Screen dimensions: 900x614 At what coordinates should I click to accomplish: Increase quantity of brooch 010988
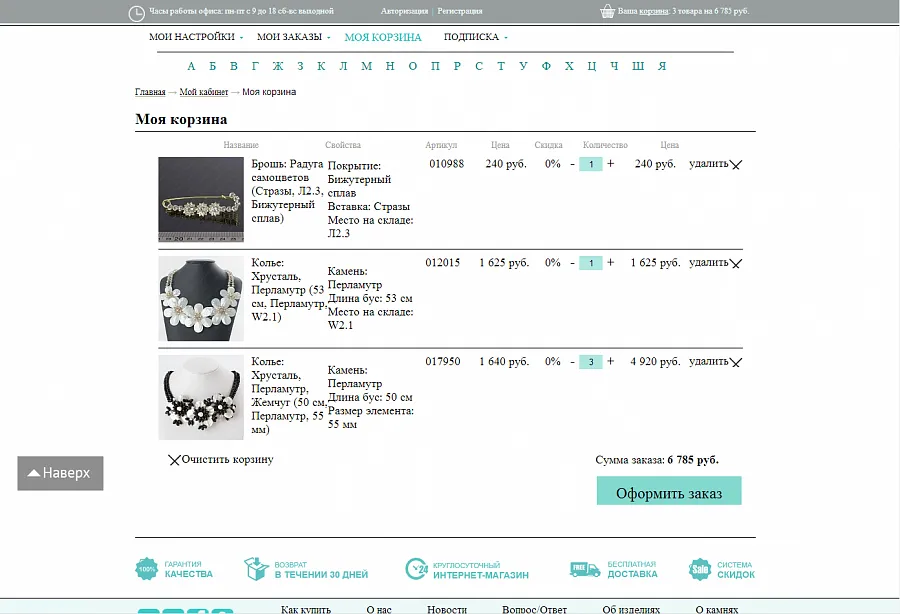611,164
